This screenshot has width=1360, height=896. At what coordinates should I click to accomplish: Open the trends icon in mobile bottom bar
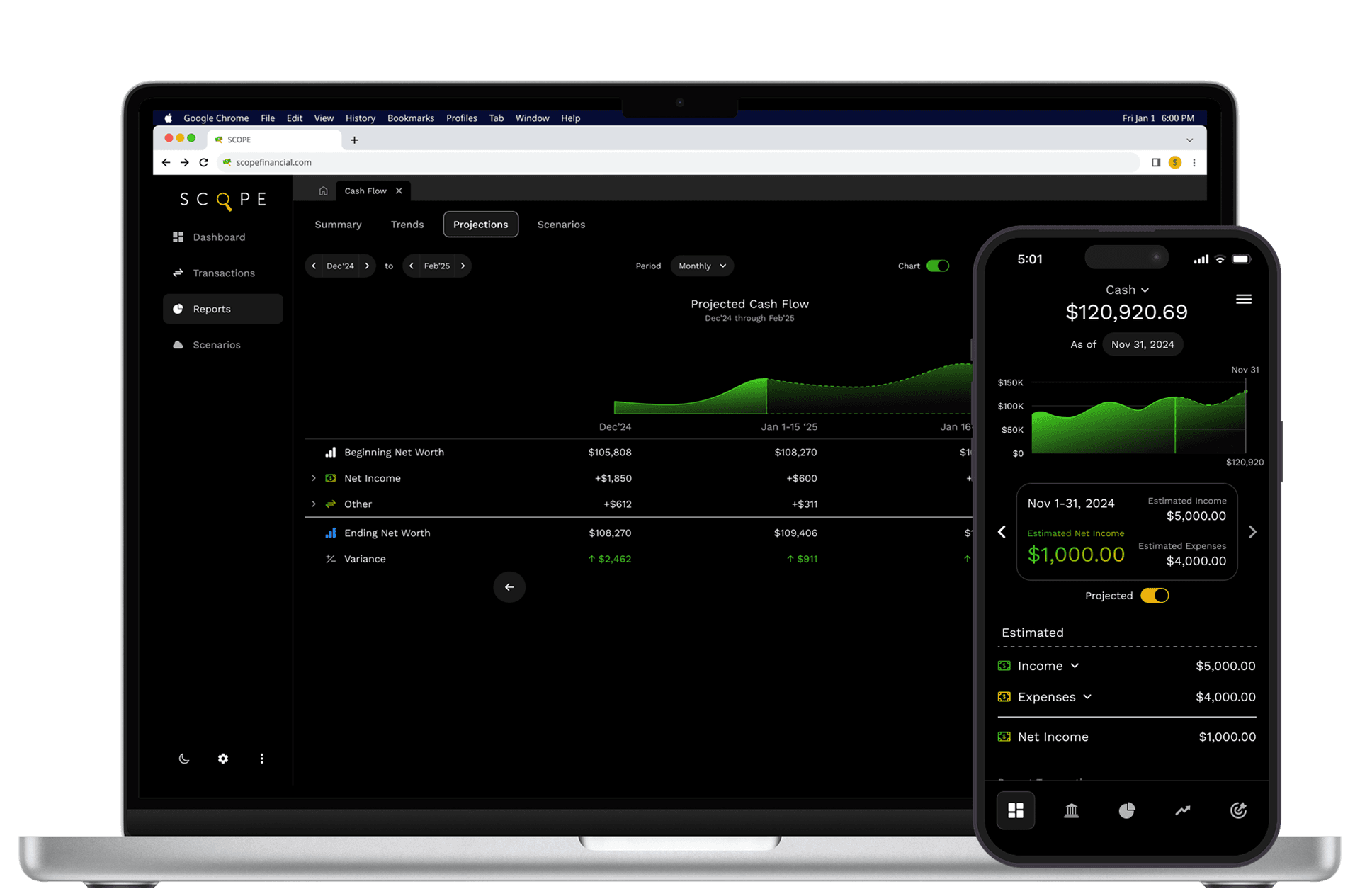pyautogui.click(x=1182, y=810)
